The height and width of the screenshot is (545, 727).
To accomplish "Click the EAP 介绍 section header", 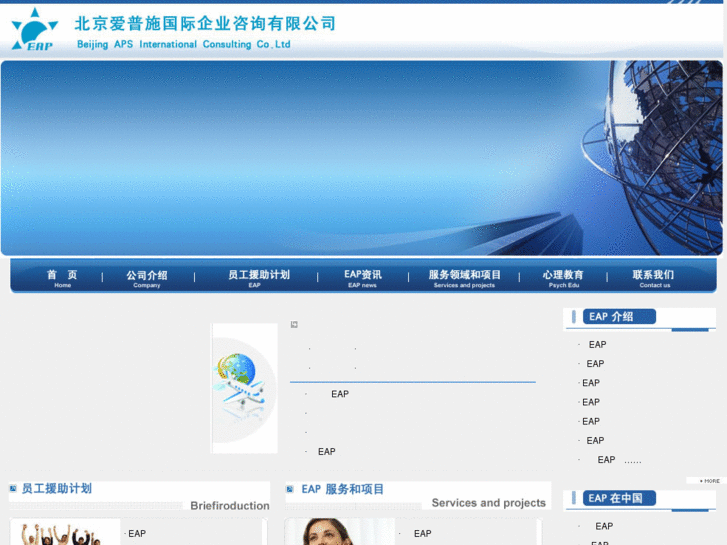I will (619, 317).
